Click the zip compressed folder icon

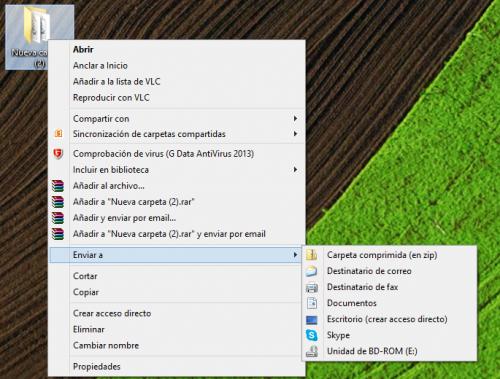[312, 255]
